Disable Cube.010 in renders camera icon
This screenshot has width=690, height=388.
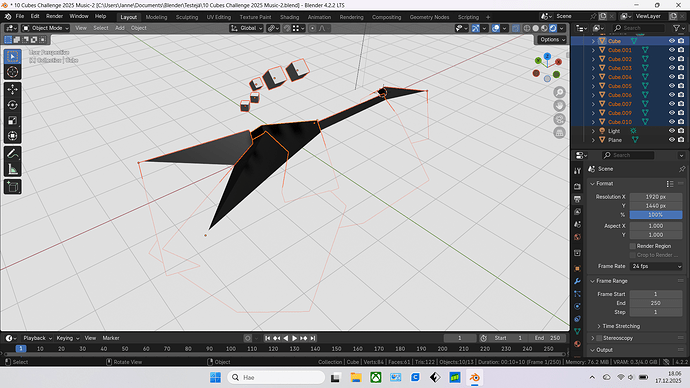coord(681,121)
